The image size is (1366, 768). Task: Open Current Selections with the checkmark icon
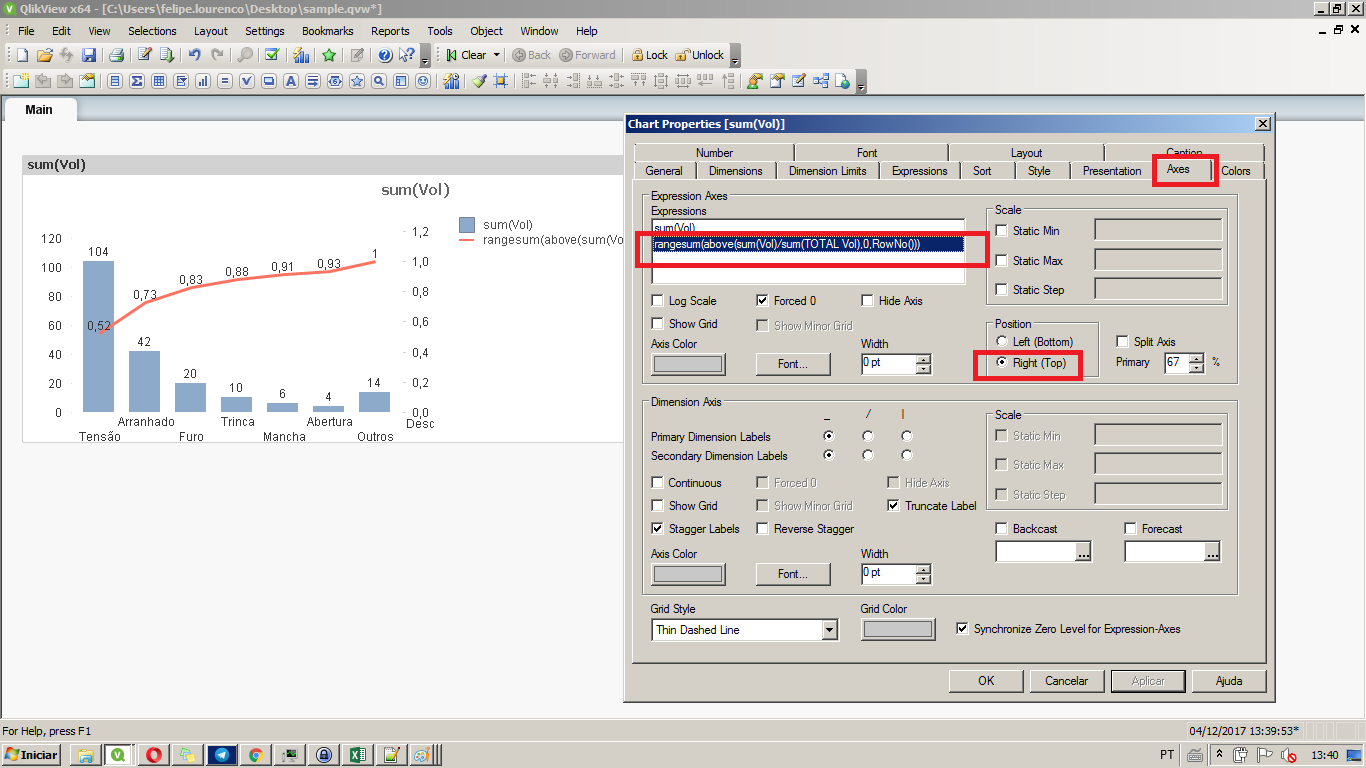point(271,55)
